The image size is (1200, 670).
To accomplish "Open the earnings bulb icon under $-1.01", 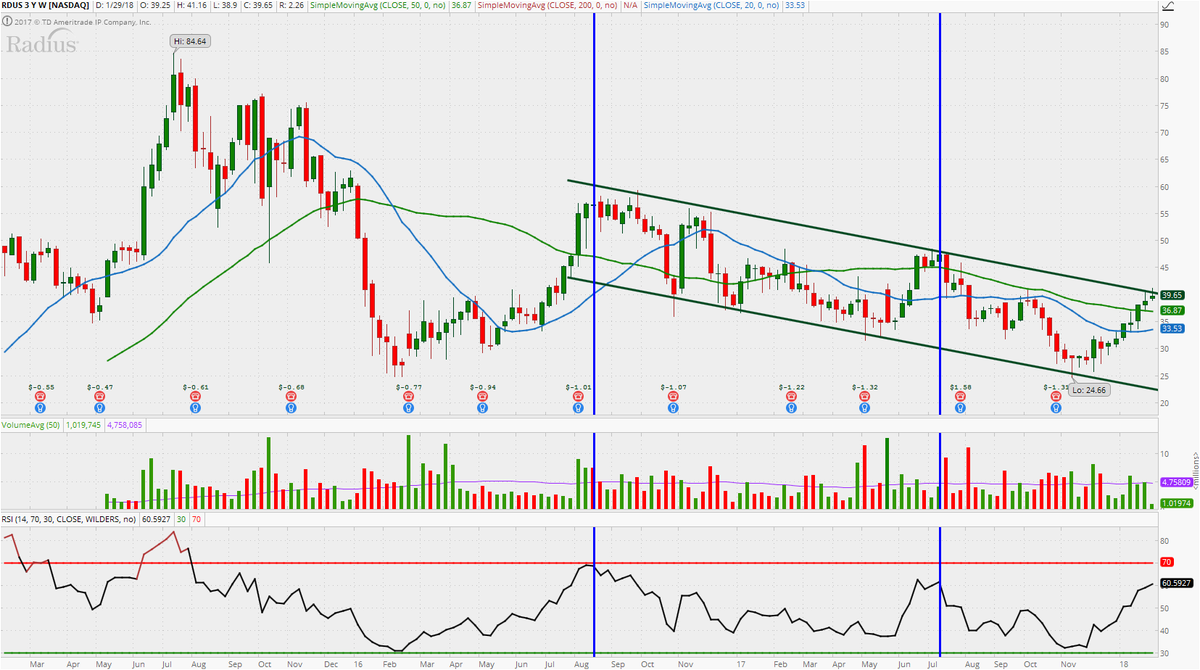I will pyautogui.click(x=578, y=407).
